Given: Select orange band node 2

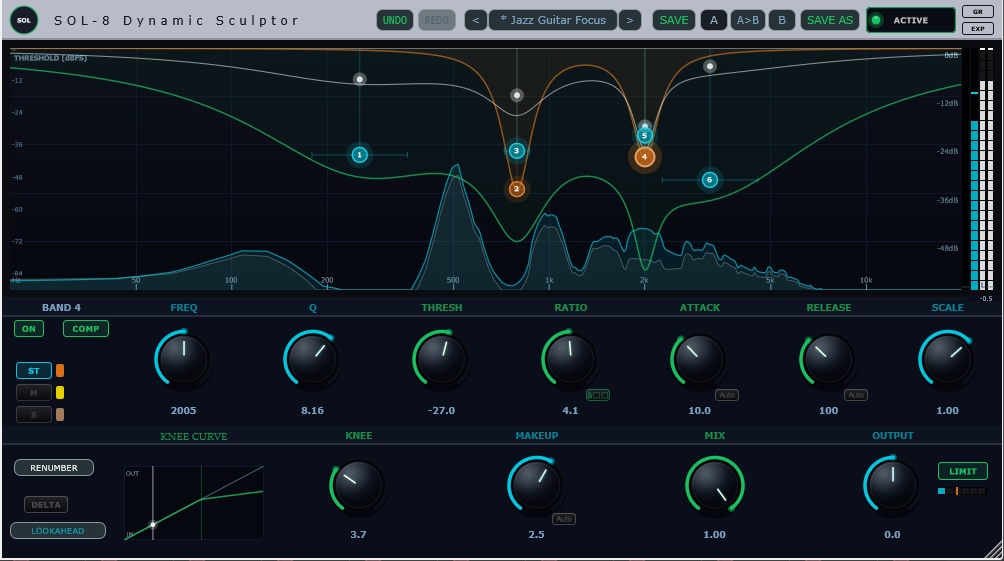Looking at the screenshot, I should 517,189.
